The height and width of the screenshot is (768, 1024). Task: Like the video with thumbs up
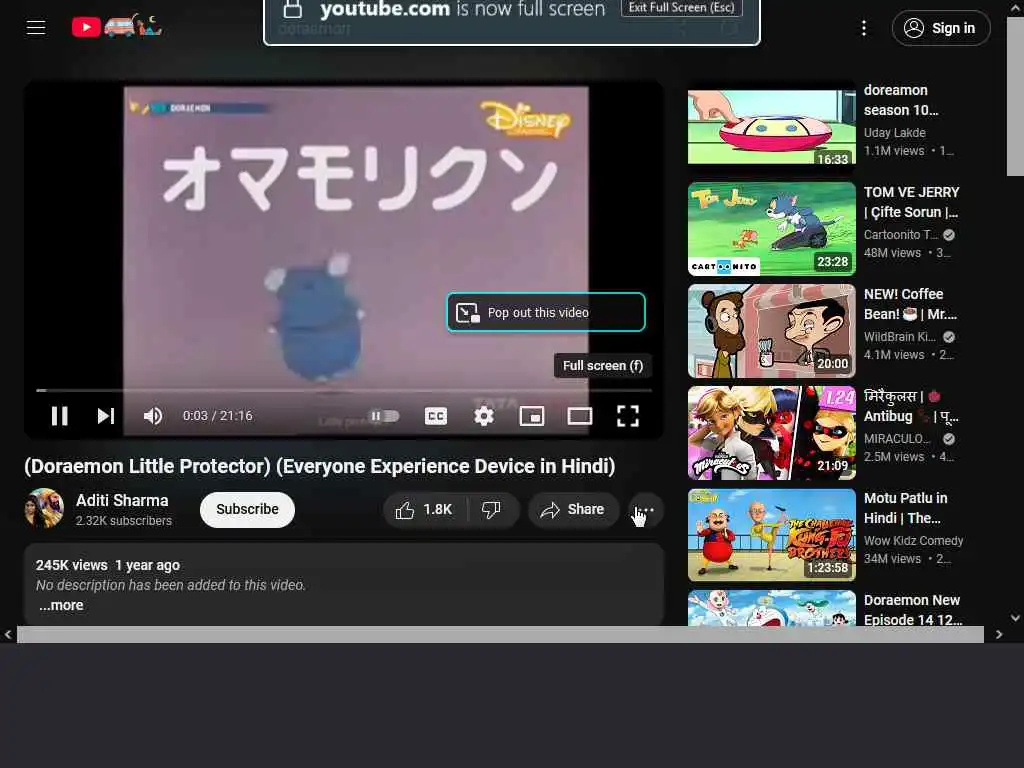coord(424,509)
